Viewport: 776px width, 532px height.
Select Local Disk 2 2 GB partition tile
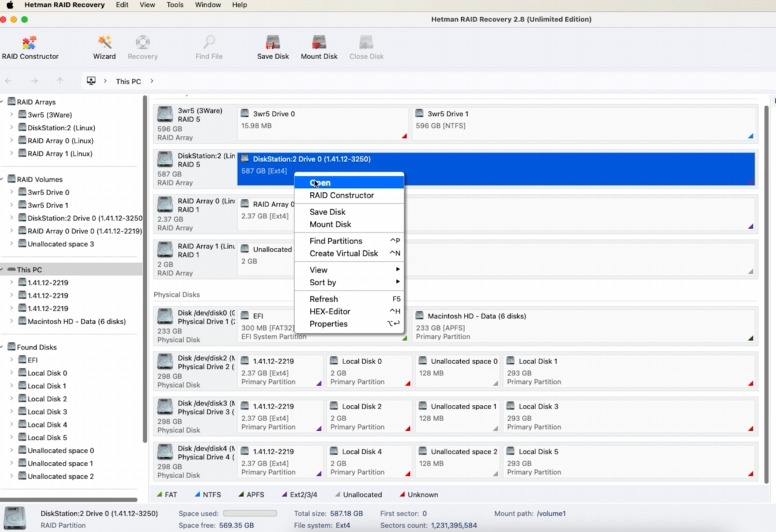[369, 416]
